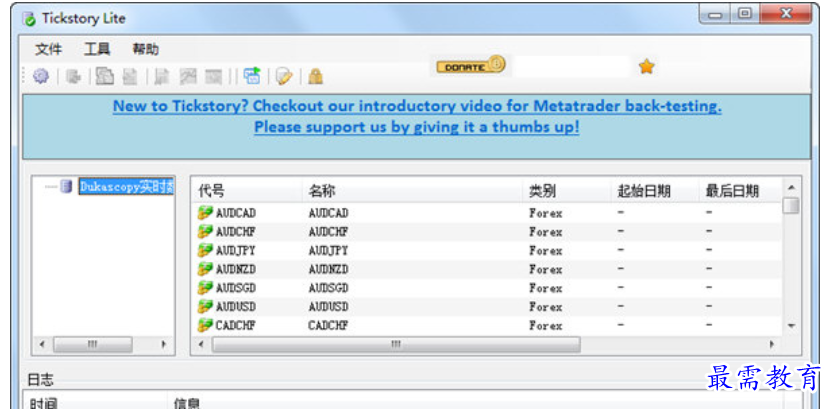Click the AUDUSD name cell in 名称 column

328,307
